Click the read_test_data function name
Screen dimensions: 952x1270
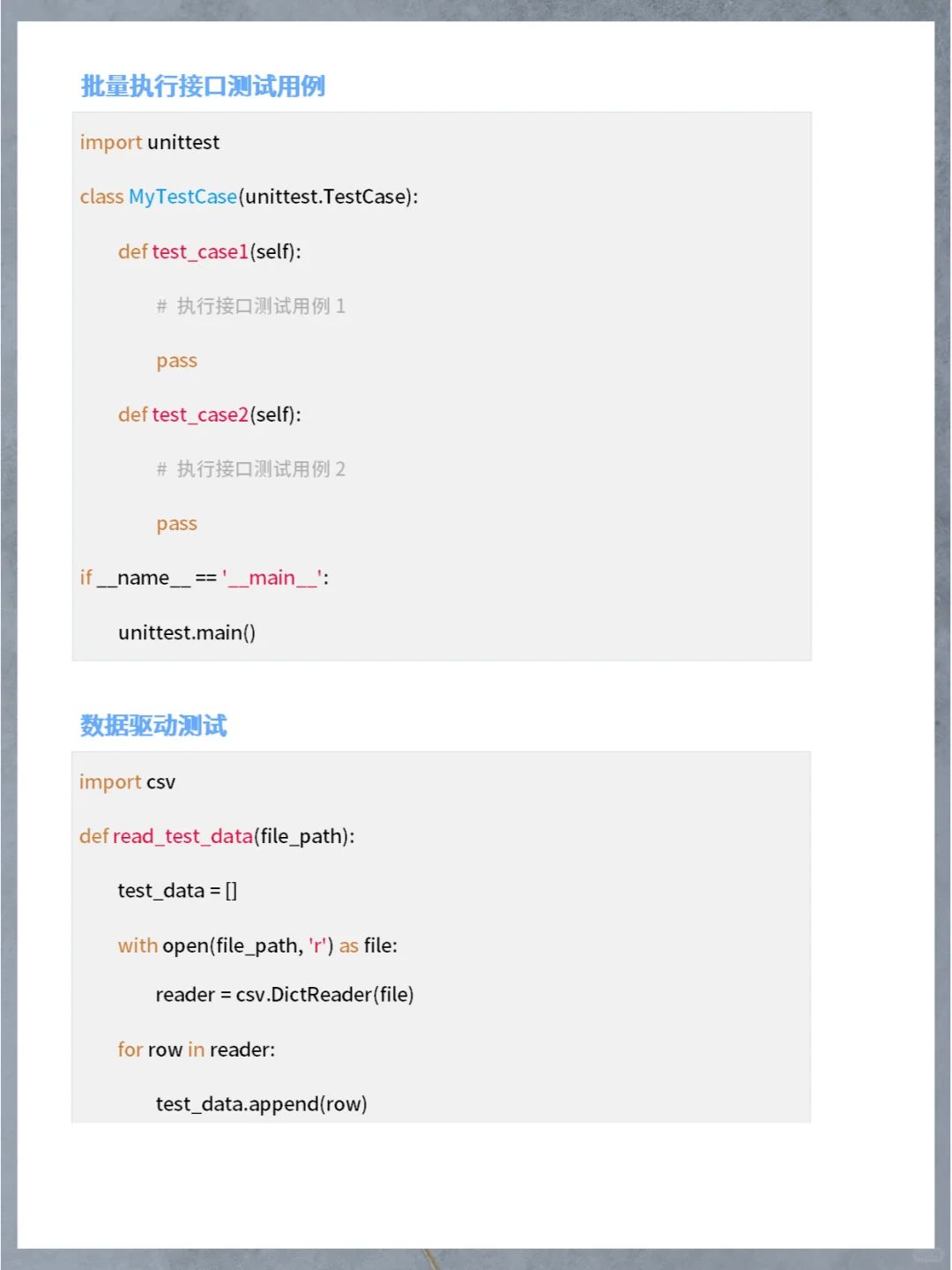182,836
